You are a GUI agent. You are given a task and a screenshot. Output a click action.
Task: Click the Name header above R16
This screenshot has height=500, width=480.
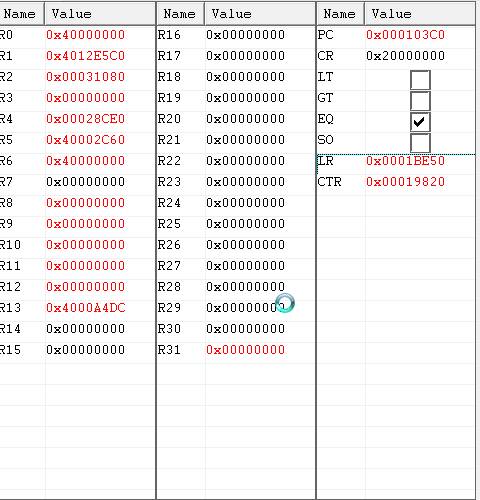tap(180, 14)
